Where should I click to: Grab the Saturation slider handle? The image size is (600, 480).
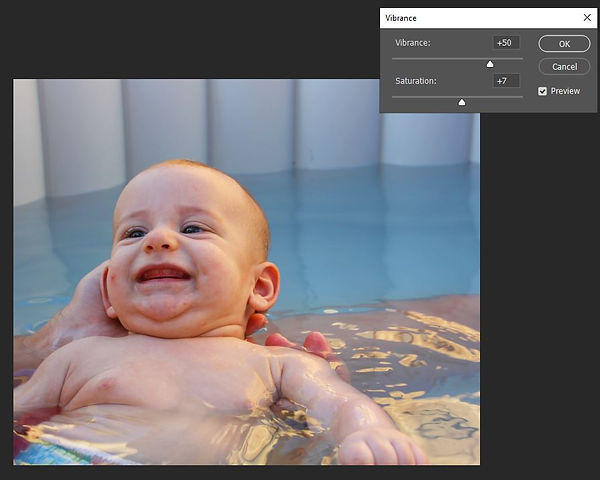point(462,102)
